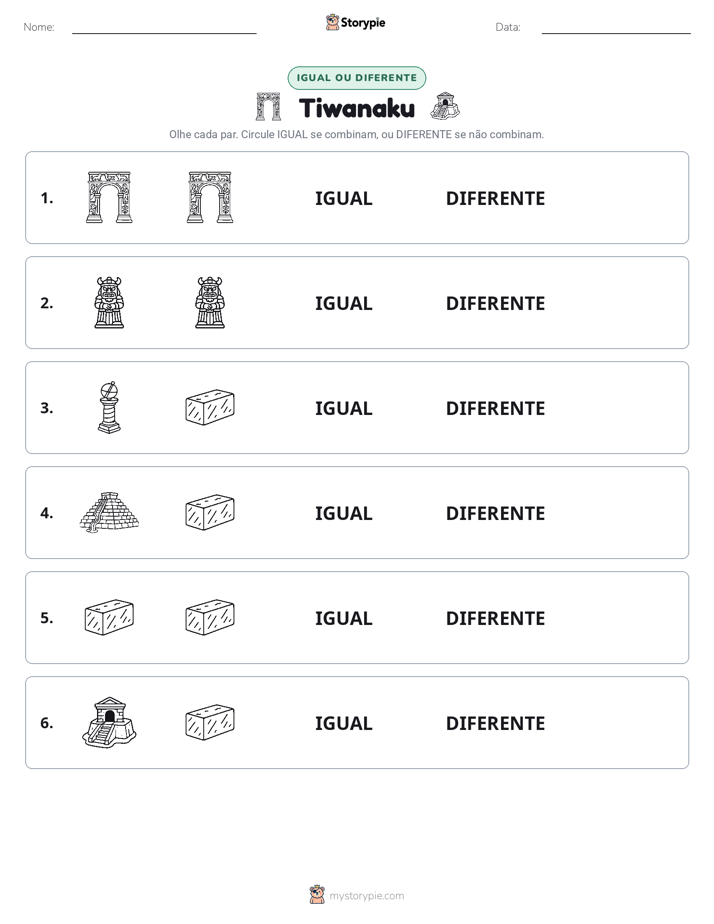714x924 pixels.
Task: Click the stone block image in row 3
Action: 210,407
